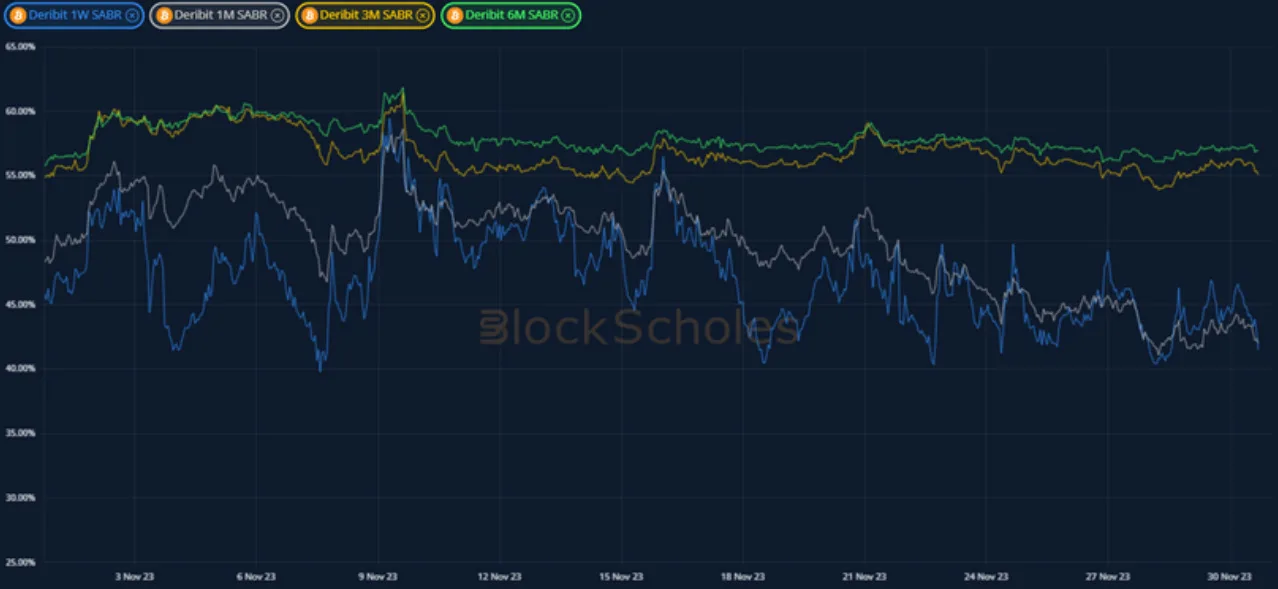This screenshot has height=589, width=1278.
Task: Remove the Deribit 1W SABR series
Action: click(x=132, y=15)
